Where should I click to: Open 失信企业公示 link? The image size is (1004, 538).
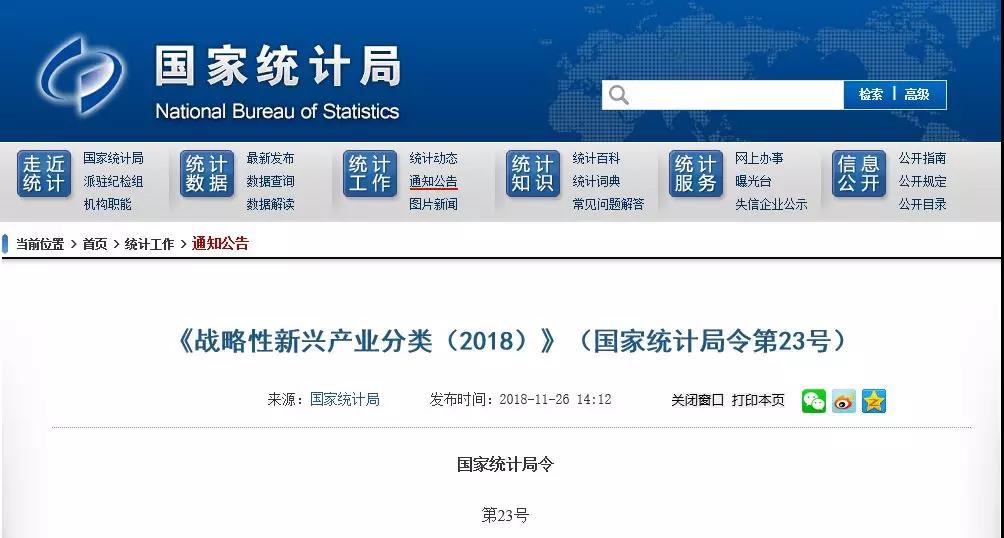pyautogui.click(x=771, y=204)
